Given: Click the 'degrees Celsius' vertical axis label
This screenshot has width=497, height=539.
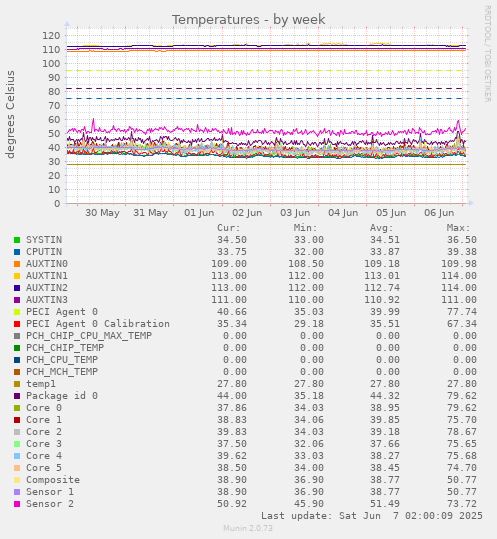Looking at the screenshot, I should tap(10, 114).
